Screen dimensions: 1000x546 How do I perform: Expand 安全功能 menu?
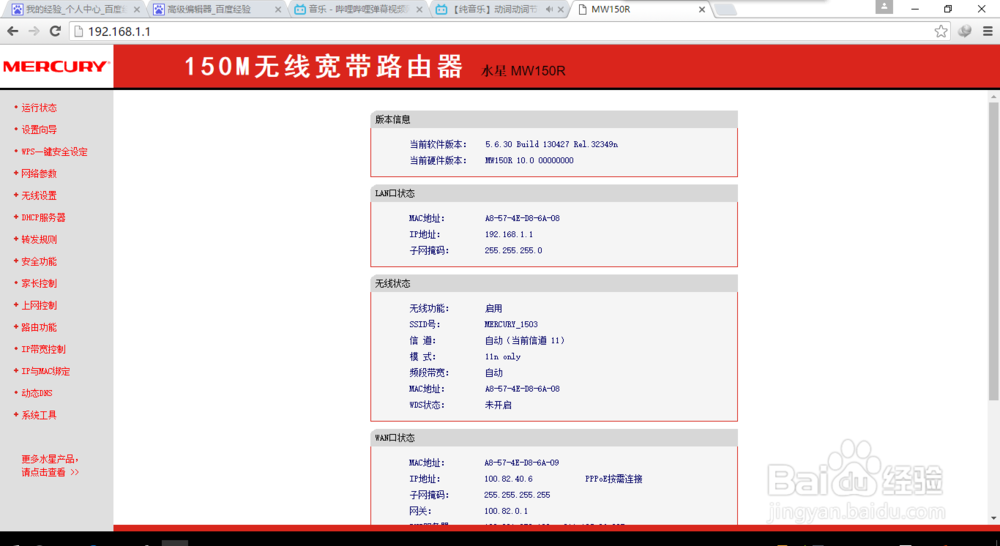tap(39, 262)
